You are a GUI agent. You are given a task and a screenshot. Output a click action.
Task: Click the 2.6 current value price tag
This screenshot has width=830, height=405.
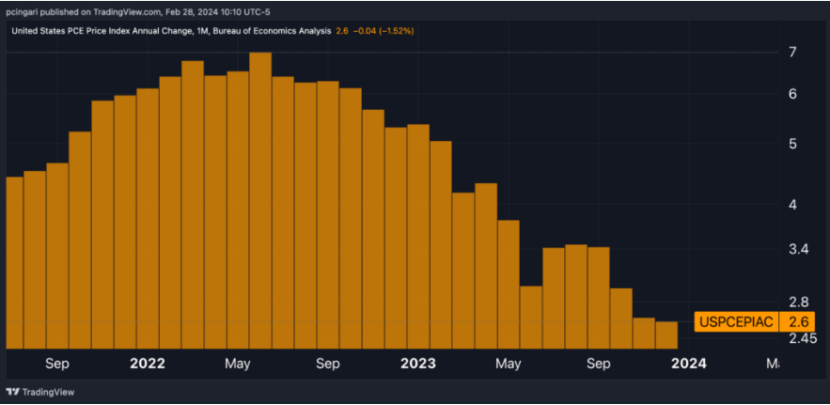798,321
